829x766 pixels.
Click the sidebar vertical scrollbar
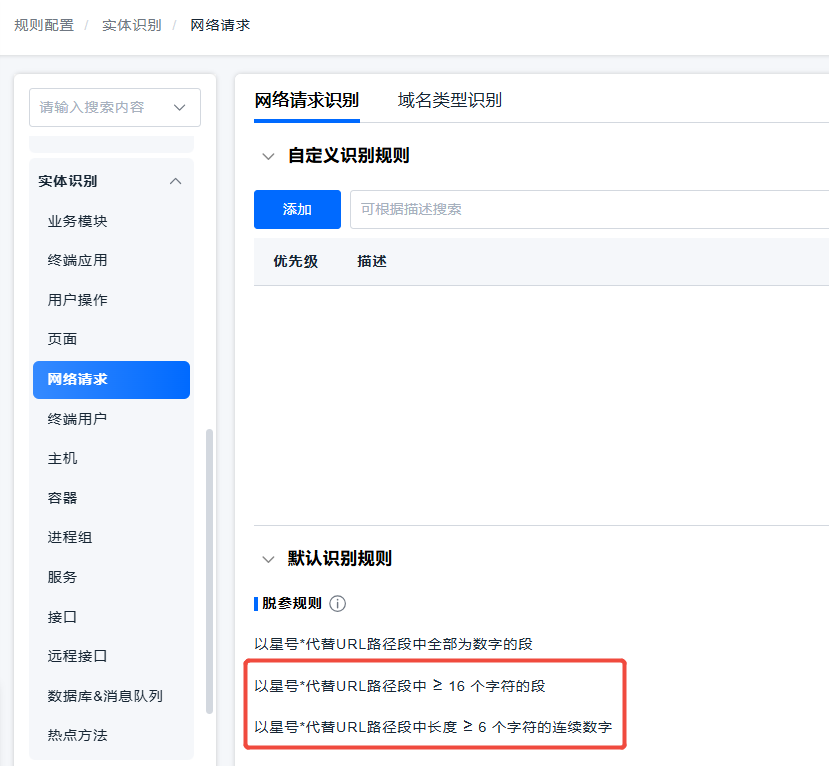click(209, 570)
